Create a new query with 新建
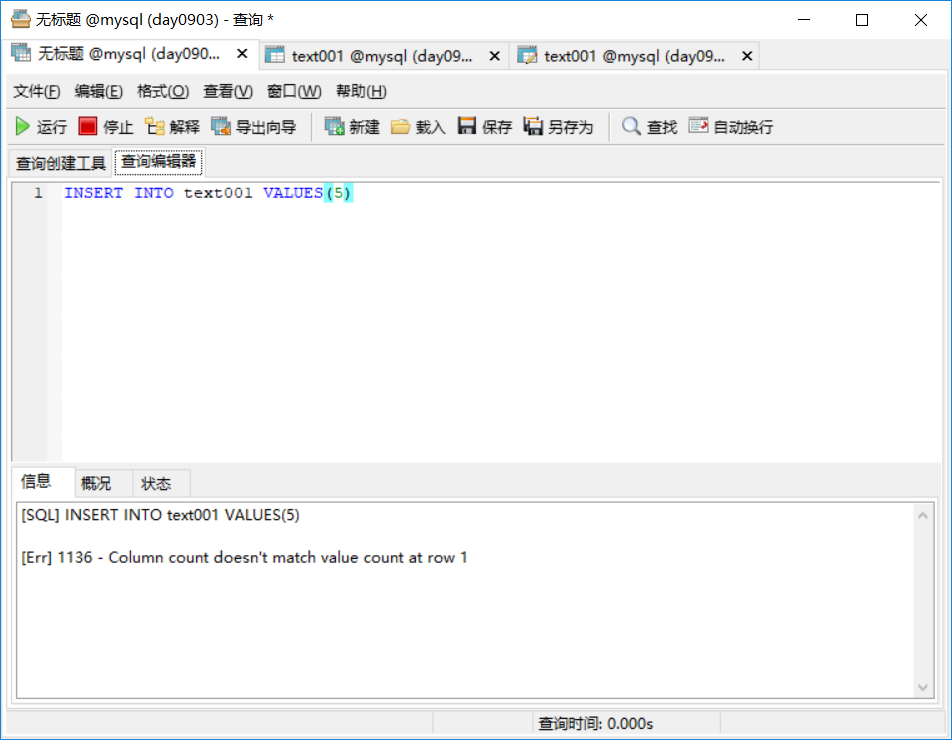Screen dimensions: 952x740 [x=352, y=126]
